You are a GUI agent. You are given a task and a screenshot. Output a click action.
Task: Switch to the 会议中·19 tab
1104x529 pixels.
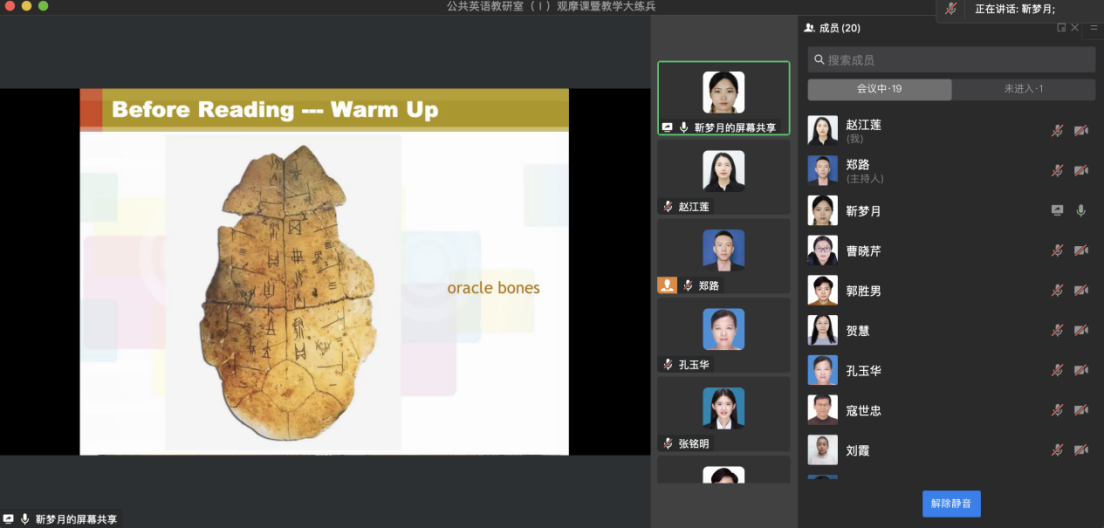pyautogui.click(x=879, y=89)
